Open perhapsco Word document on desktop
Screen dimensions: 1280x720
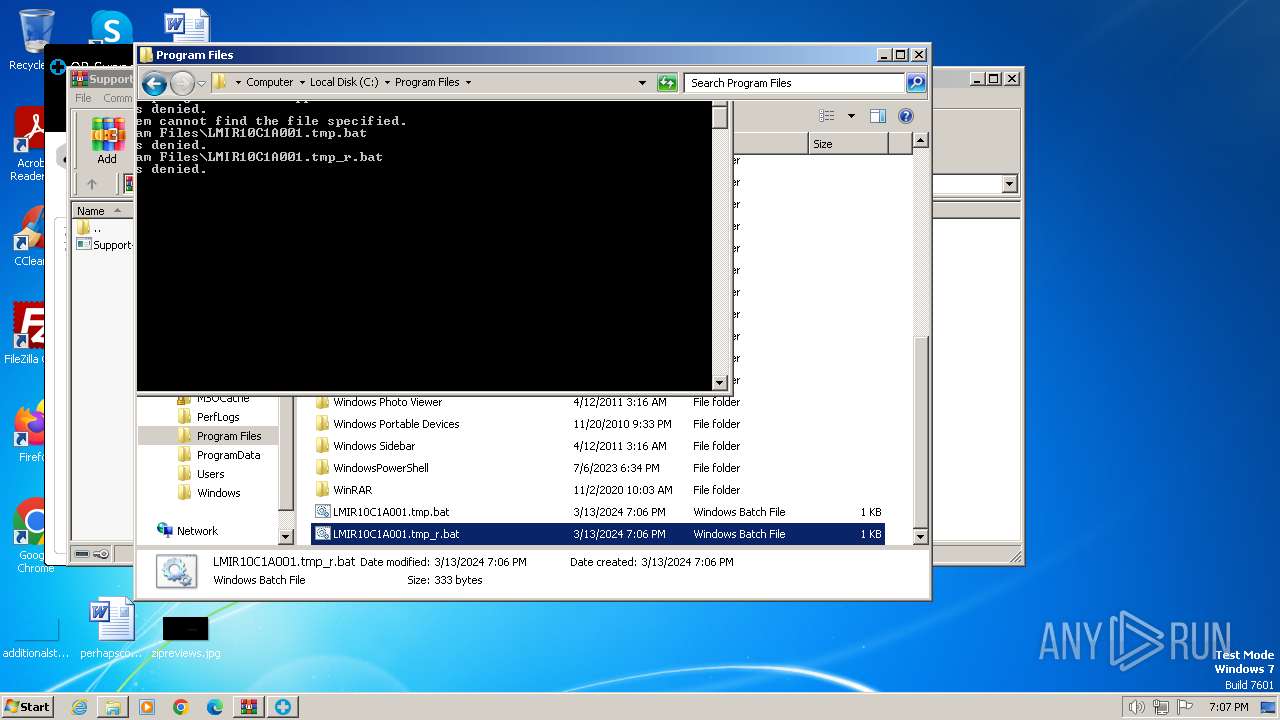point(111,628)
